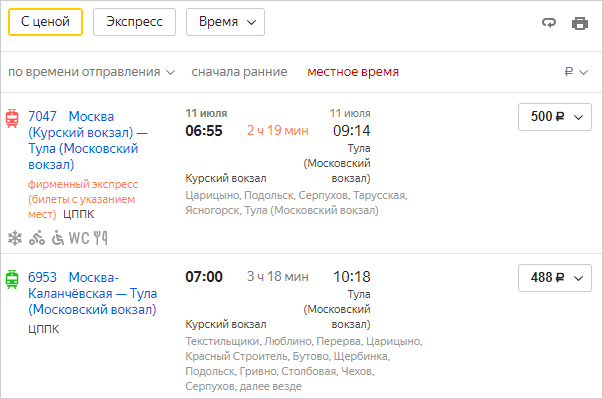Toggle the "Экспресс" filter

[x=134, y=22]
